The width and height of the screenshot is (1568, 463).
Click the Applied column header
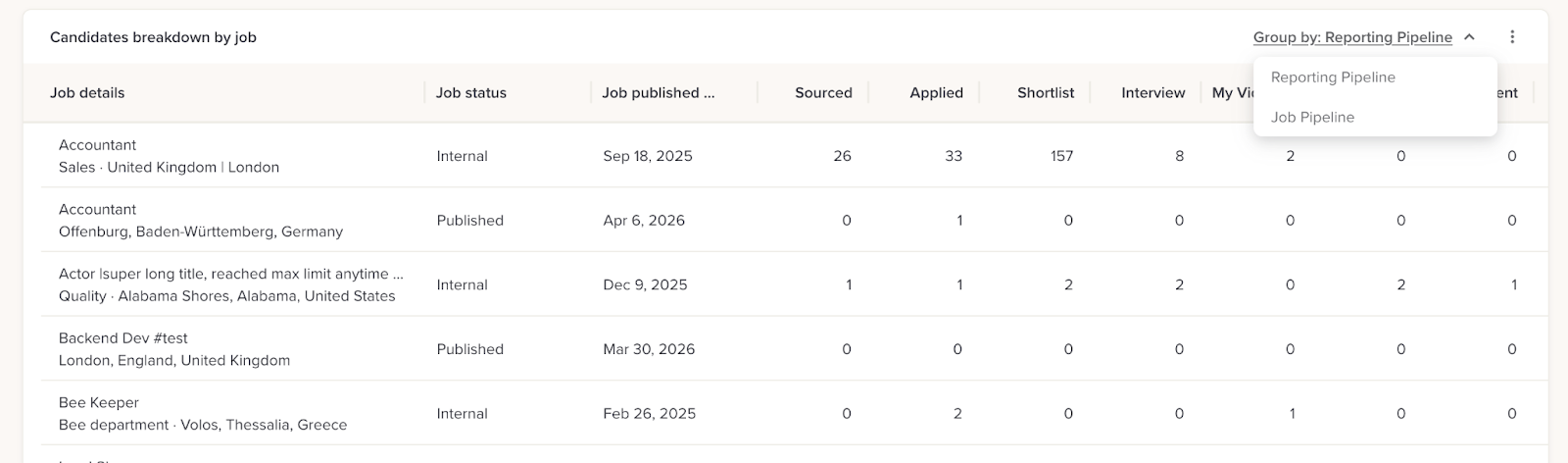[x=936, y=93]
